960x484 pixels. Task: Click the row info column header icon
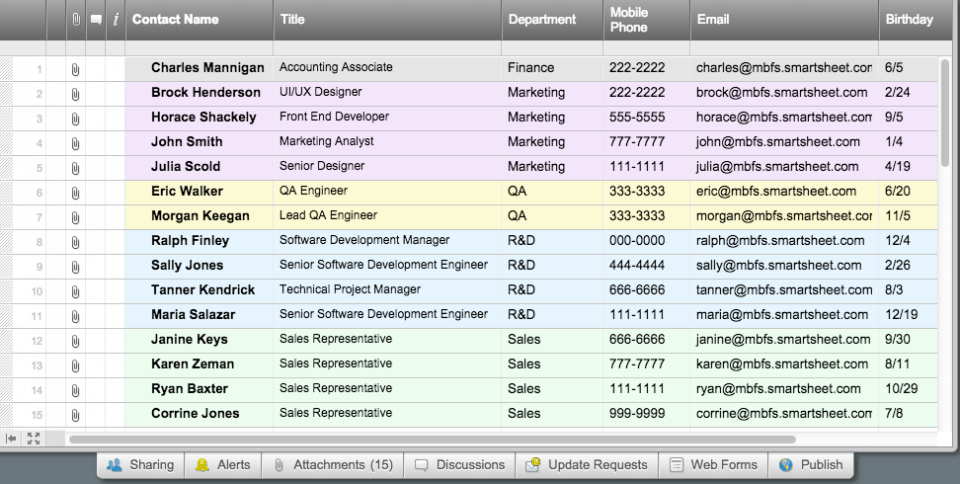(x=116, y=20)
